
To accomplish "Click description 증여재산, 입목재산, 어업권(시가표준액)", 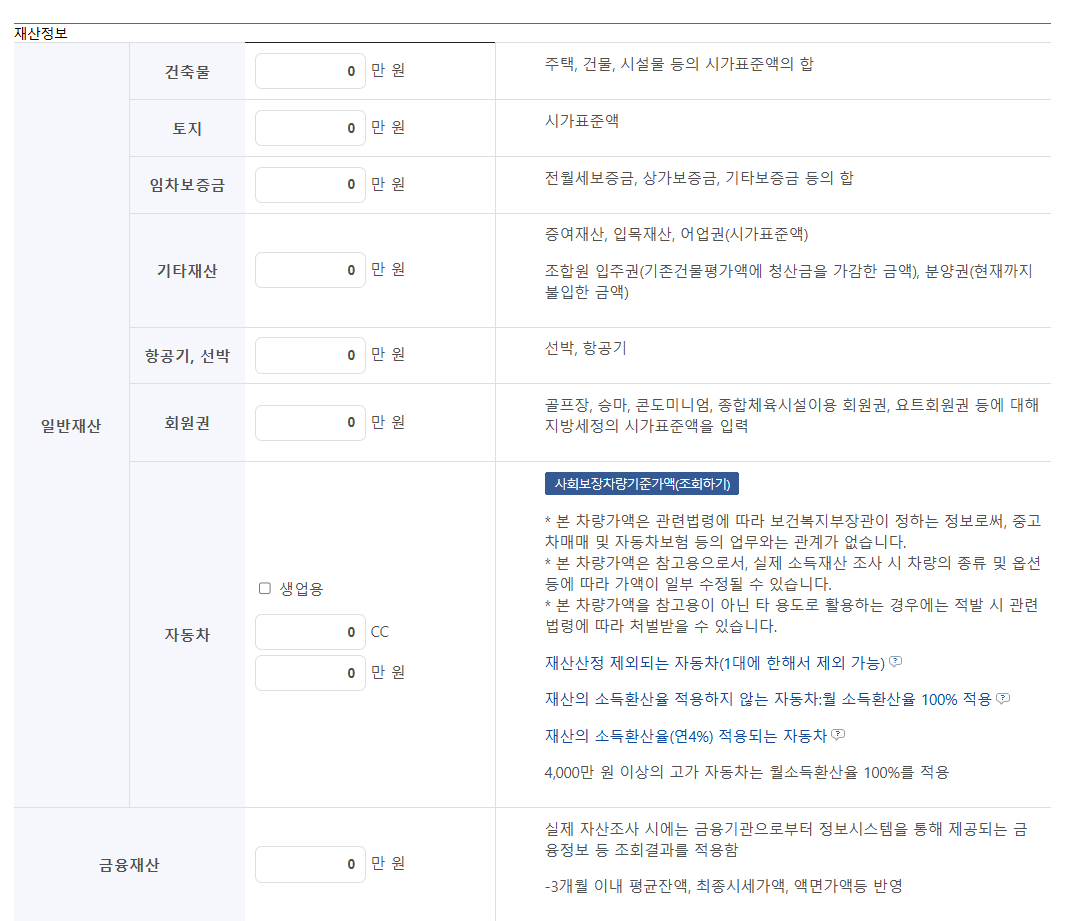I will pos(676,234).
